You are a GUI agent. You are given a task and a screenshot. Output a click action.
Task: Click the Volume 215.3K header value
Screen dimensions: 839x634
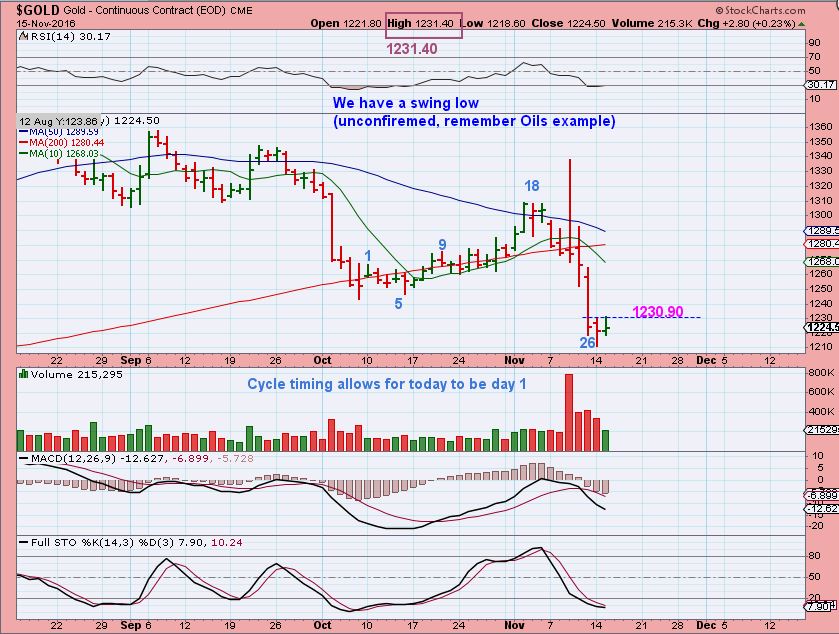tap(653, 24)
